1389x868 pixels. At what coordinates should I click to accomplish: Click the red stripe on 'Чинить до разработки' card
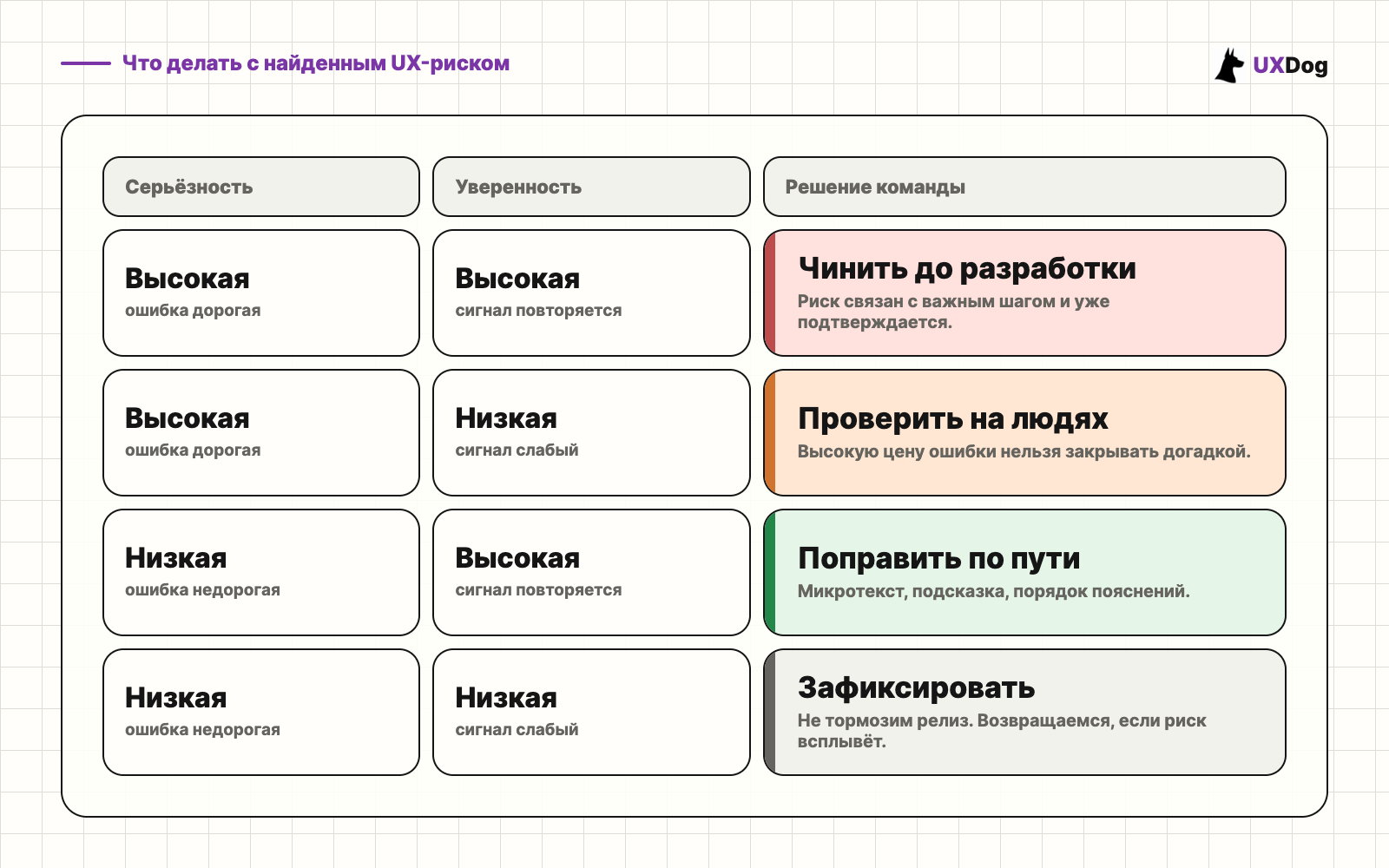tap(769, 293)
